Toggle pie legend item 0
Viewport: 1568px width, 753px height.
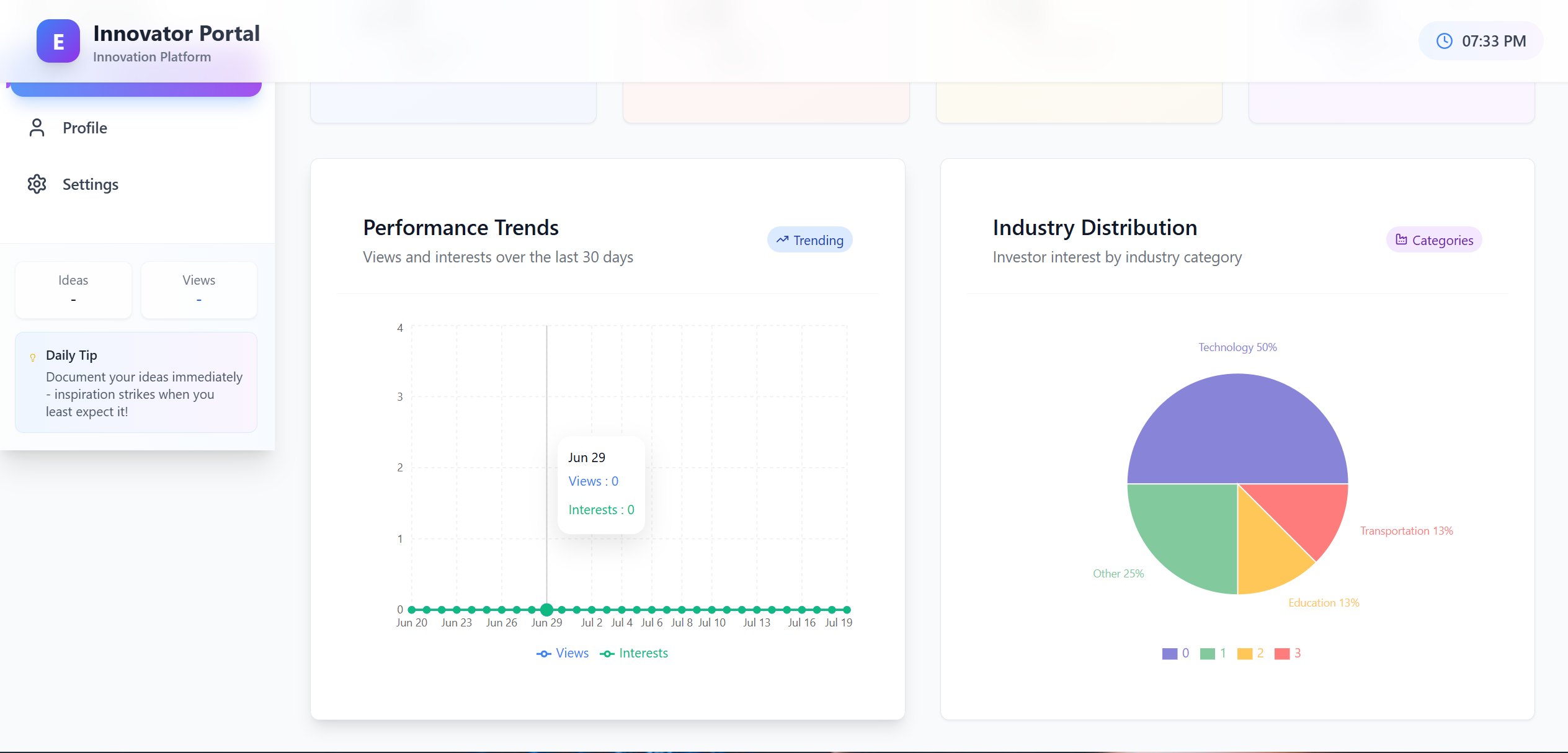1175,653
